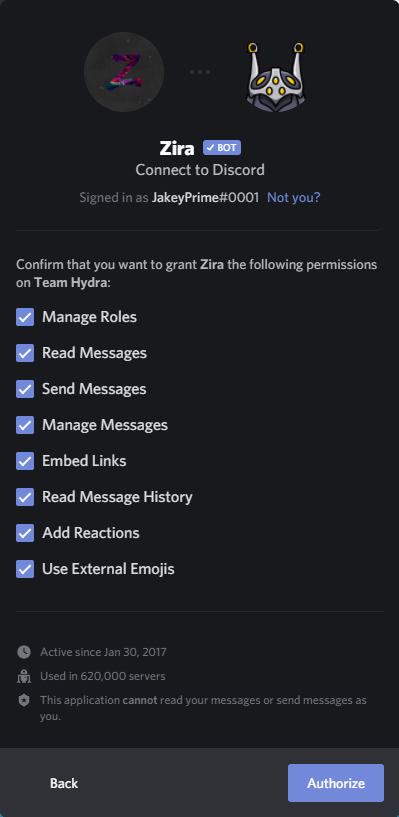399x817 pixels.
Task: Click the Zira bot avatar with Z logo
Action: pos(124,72)
